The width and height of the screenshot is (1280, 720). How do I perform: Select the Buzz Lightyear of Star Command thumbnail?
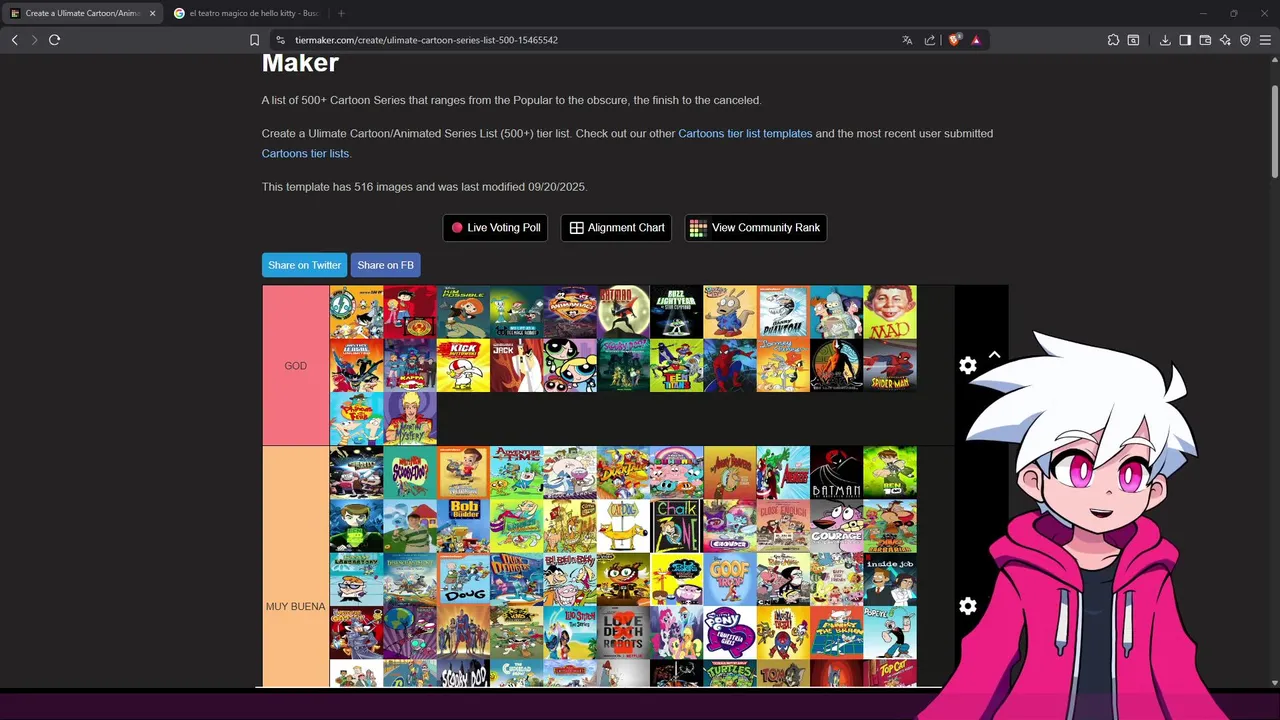[676, 312]
